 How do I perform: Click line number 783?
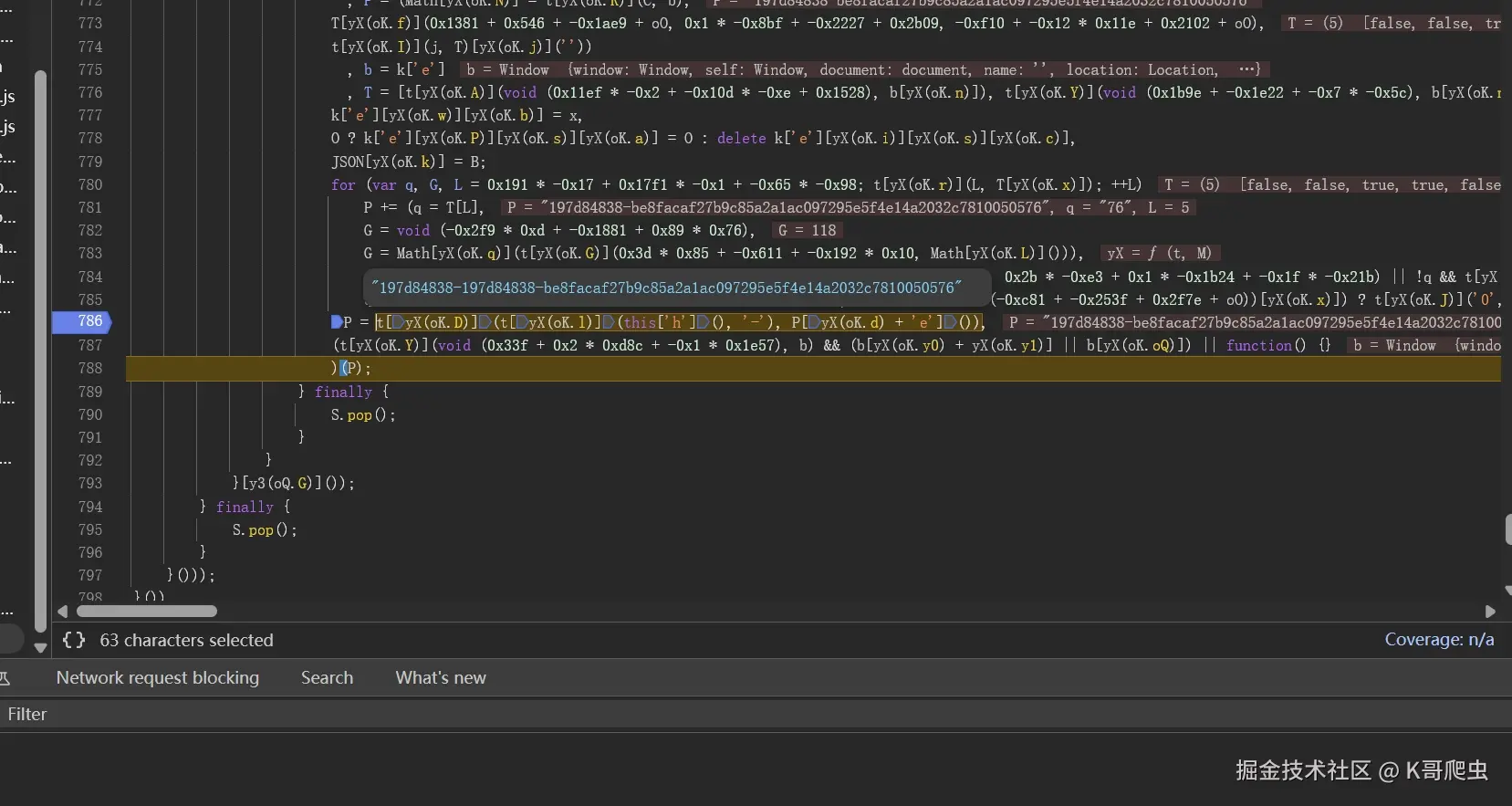click(x=90, y=253)
